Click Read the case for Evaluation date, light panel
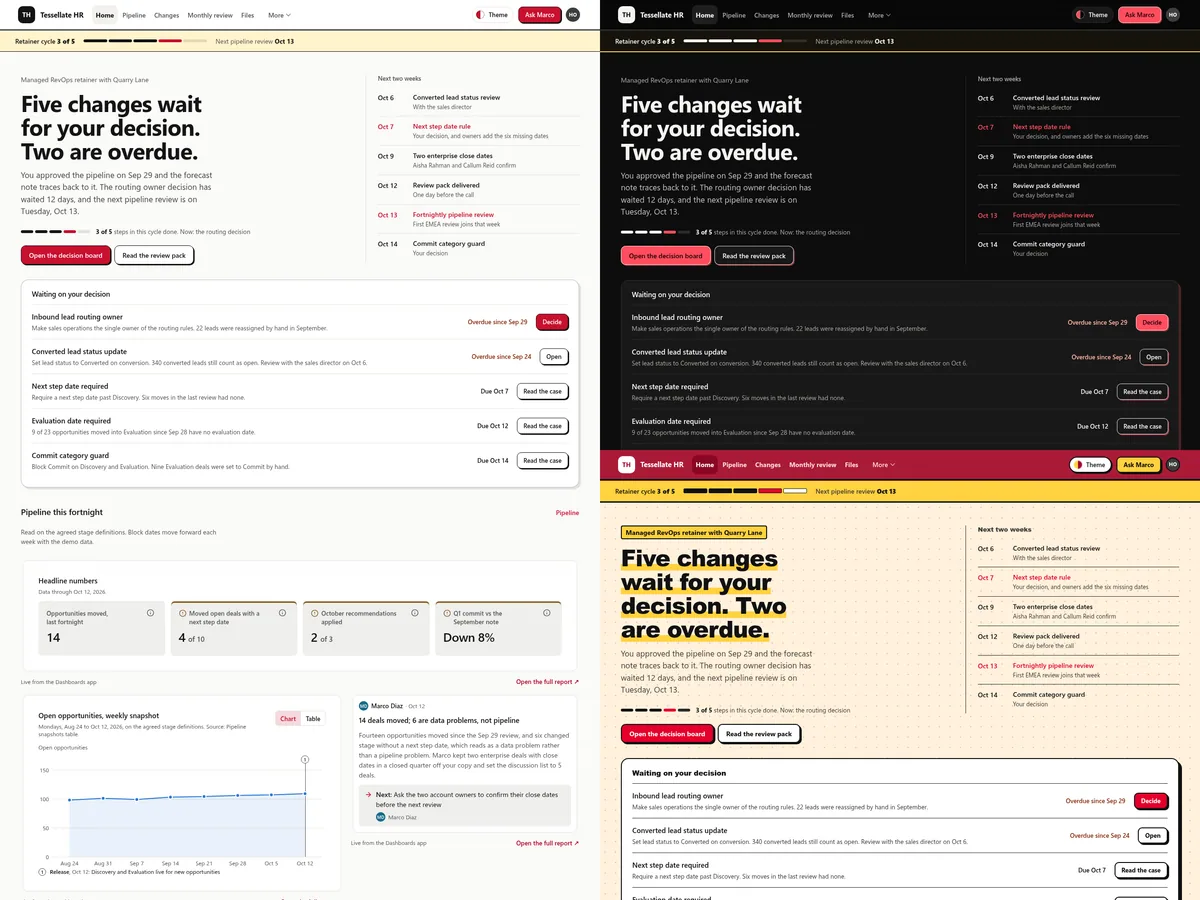The width and height of the screenshot is (1200, 900). point(542,426)
